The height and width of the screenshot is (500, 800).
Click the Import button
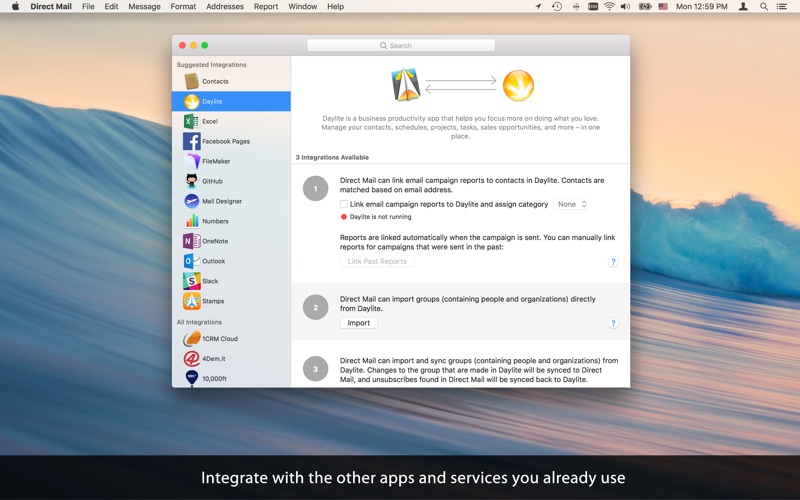pyautogui.click(x=358, y=323)
